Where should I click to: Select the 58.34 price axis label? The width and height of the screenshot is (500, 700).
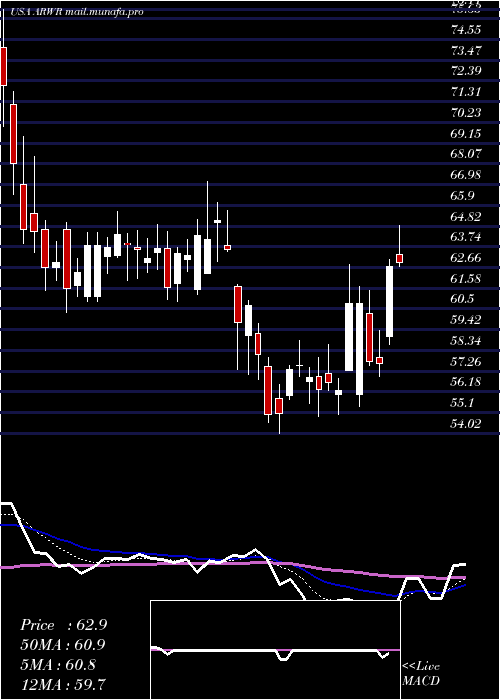pyautogui.click(x=466, y=341)
